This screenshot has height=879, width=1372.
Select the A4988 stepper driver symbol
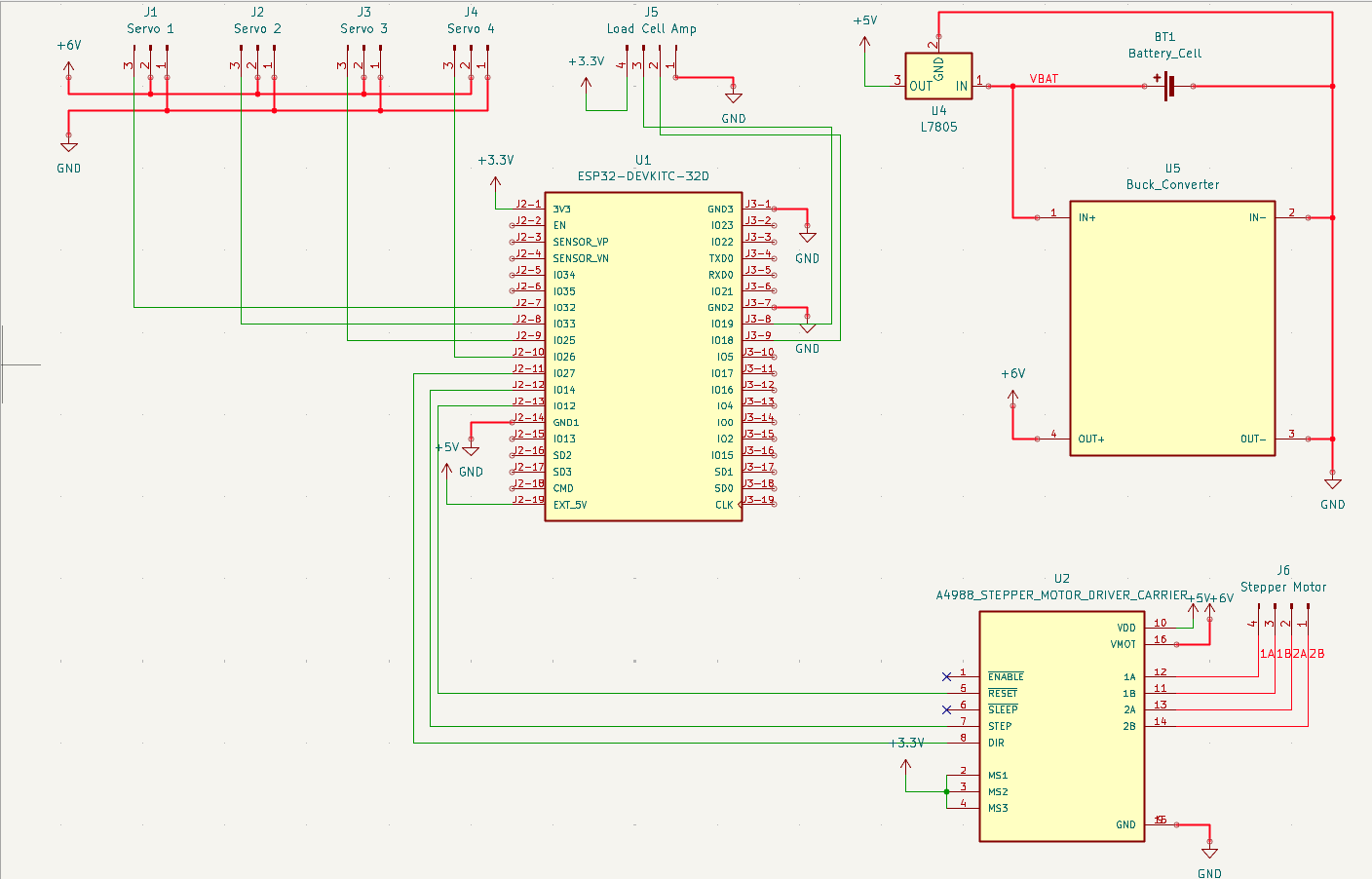click(x=1061, y=726)
